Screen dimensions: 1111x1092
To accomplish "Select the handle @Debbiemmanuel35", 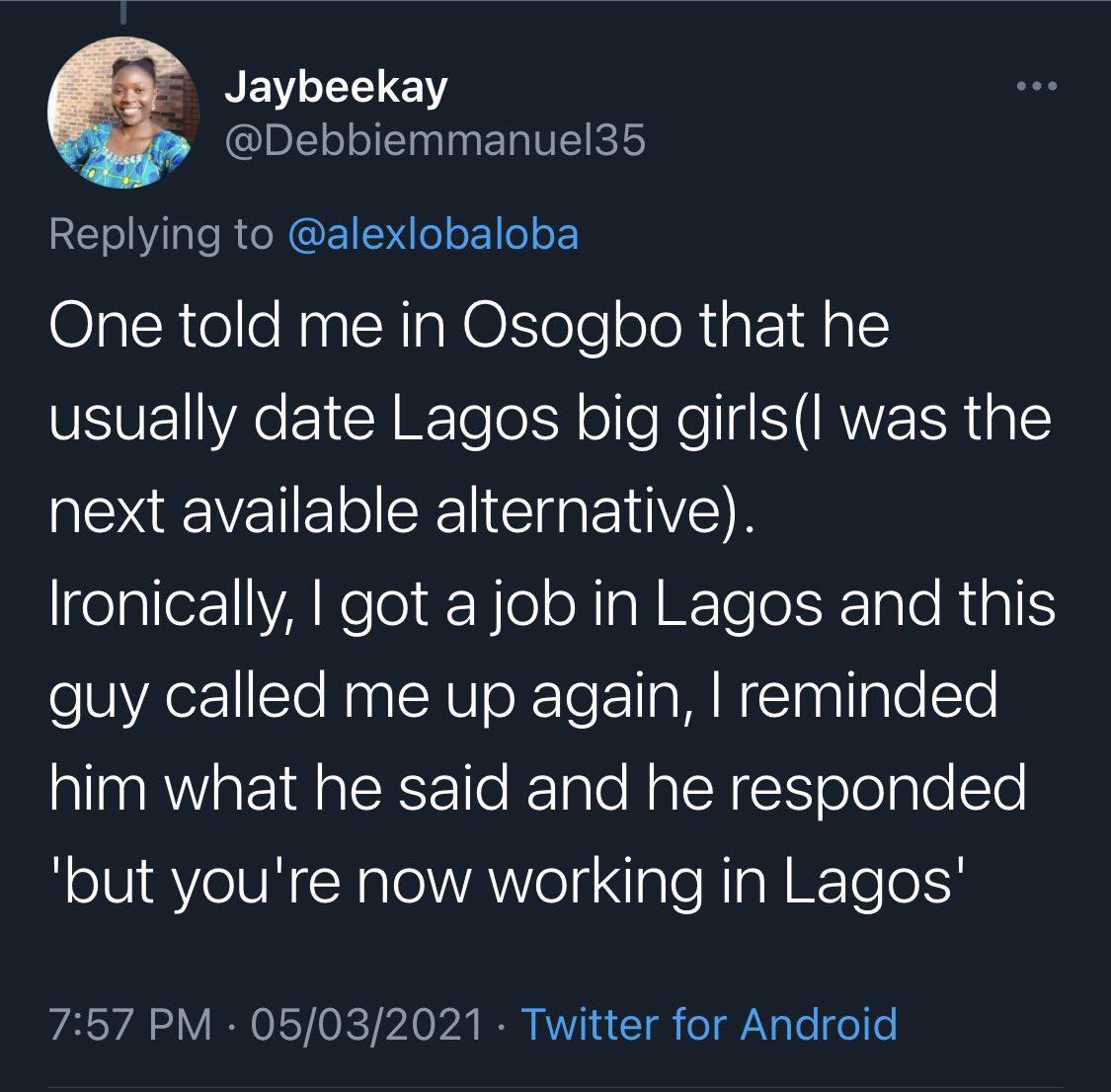I will 433,140.
